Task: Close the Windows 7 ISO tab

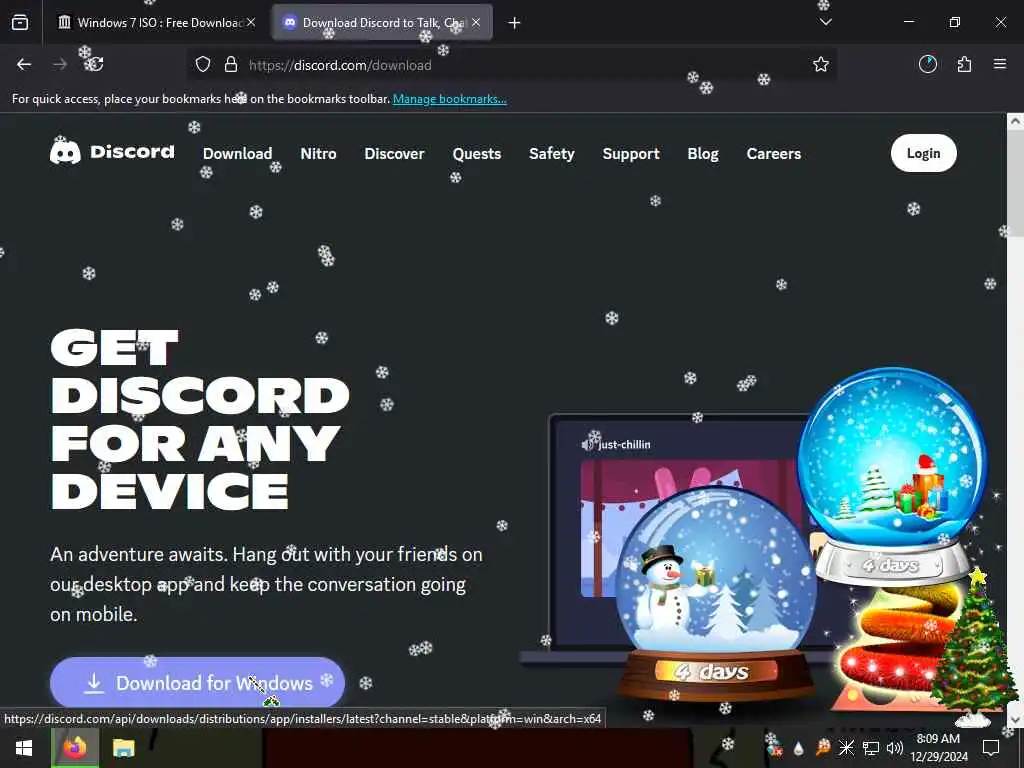Action: point(251,22)
